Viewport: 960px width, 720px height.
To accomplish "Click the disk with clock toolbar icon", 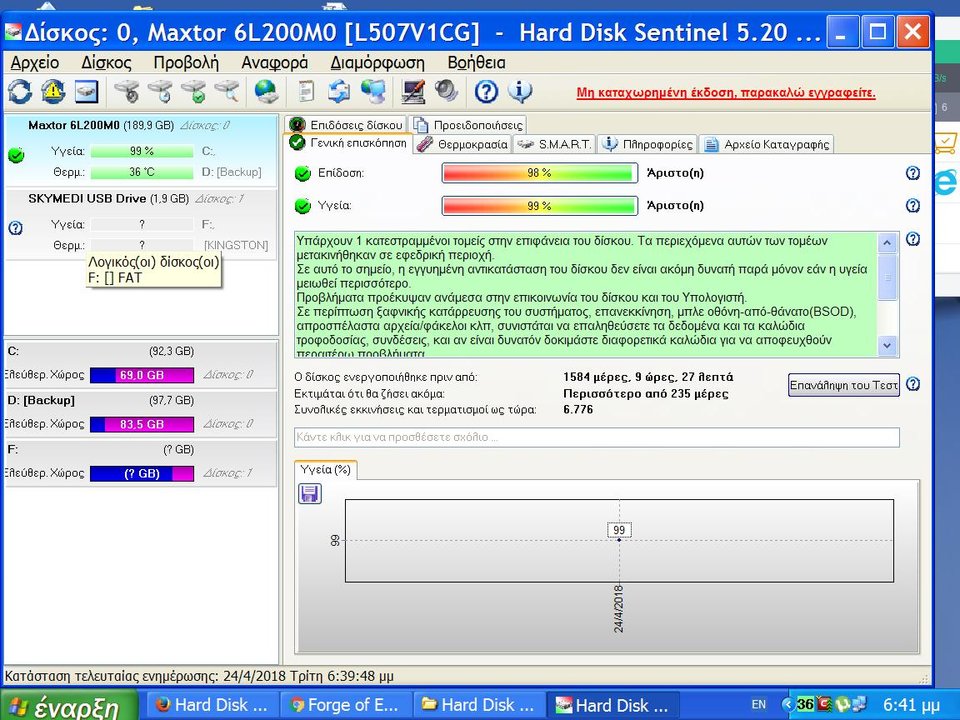I will coord(160,92).
